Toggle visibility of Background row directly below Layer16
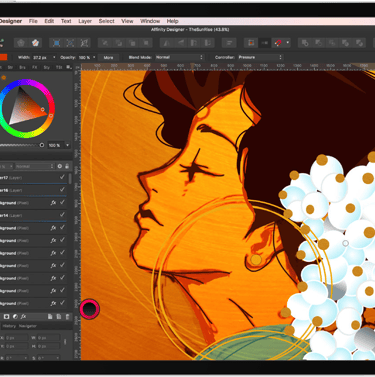The height and width of the screenshot is (377, 375). tap(62, 203)
